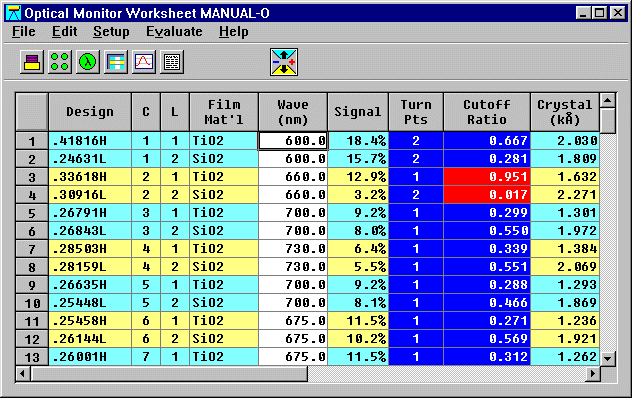The width and height of the screenshot is (632, 398).
Task: Click the arrows compress toolbar icon
Action: (284, 62)
